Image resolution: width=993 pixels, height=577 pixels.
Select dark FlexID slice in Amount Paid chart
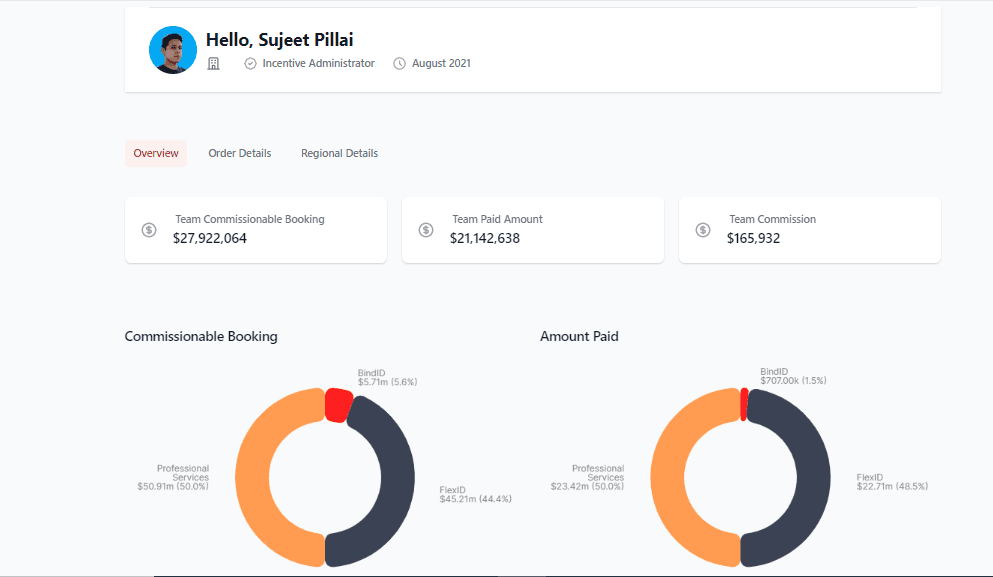pos(811,478)
